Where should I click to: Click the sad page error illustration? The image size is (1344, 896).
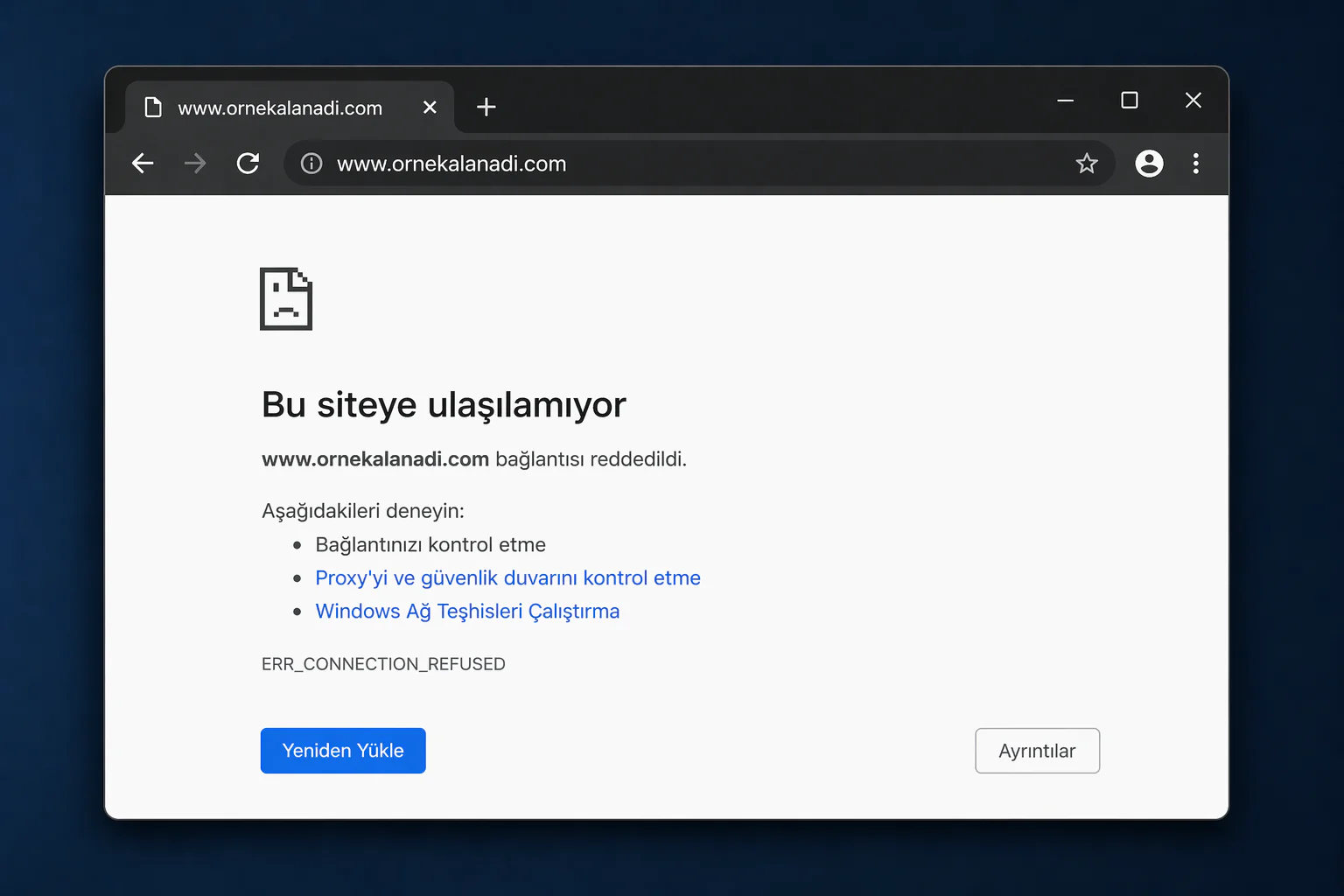pyautogui.click(x=285, y=299)
